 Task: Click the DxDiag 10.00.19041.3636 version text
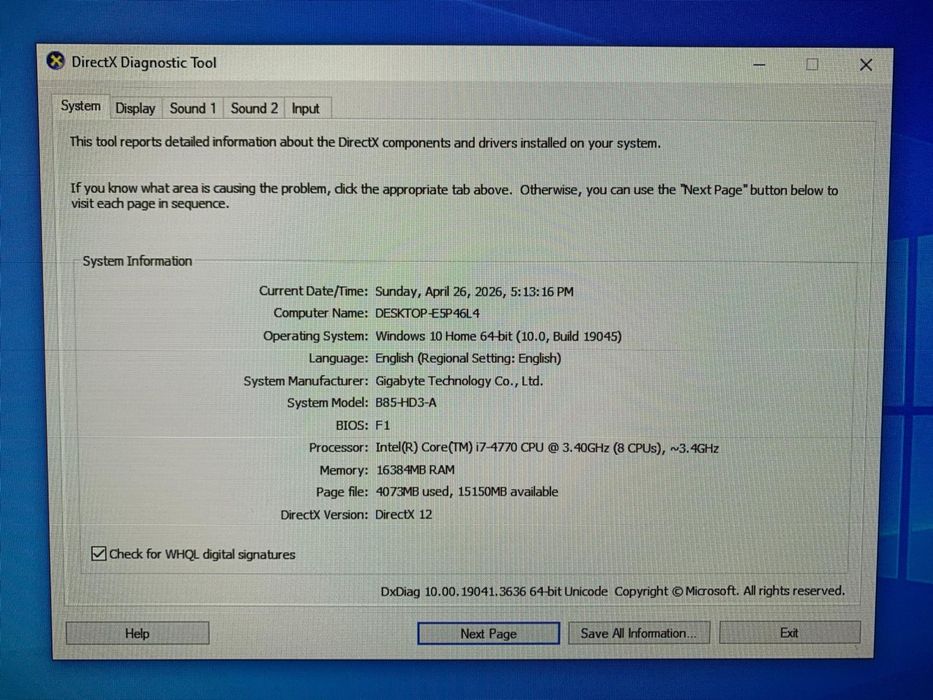[494, 591]
